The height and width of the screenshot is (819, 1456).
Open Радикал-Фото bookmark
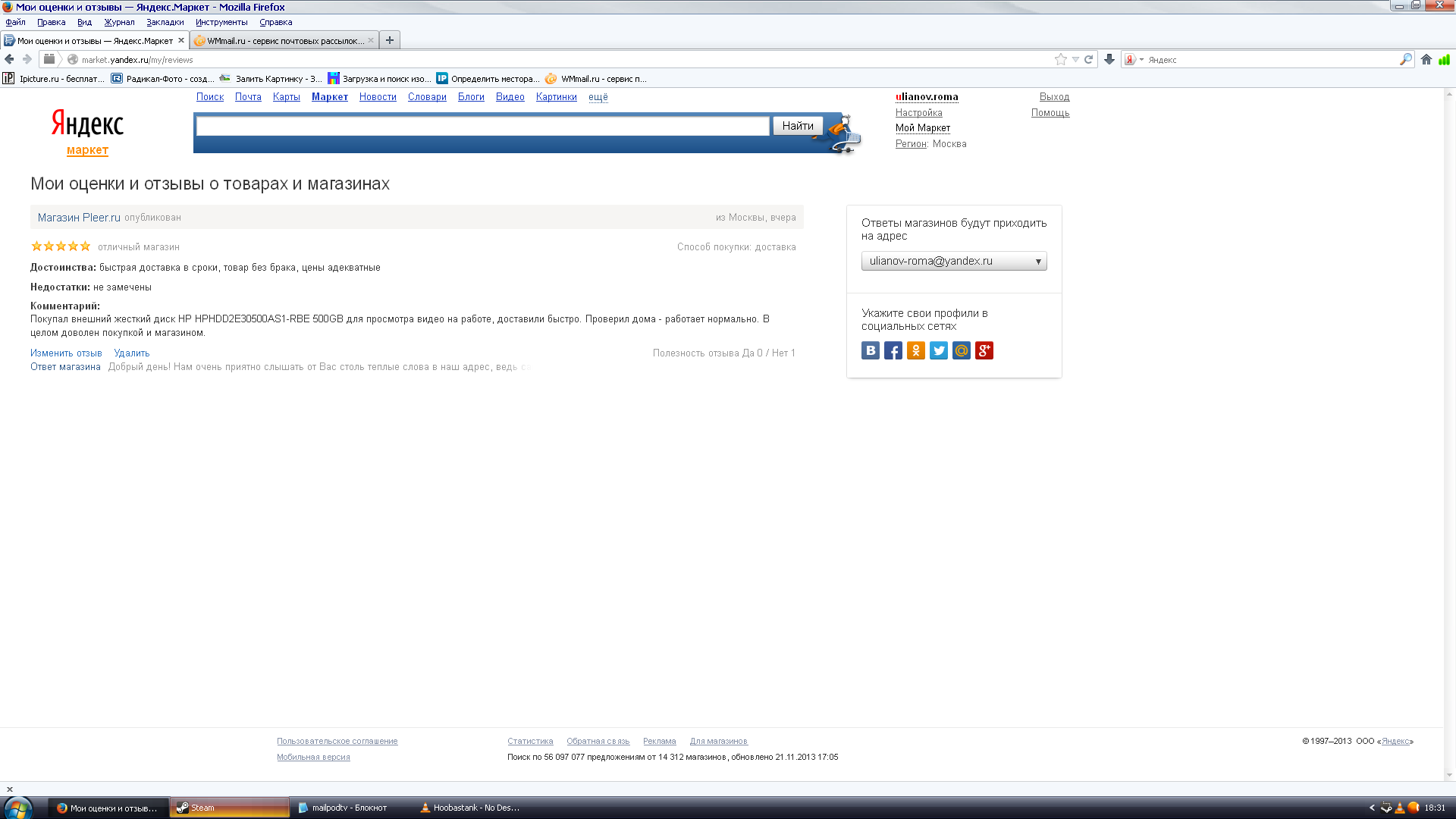tap(162, 78)
